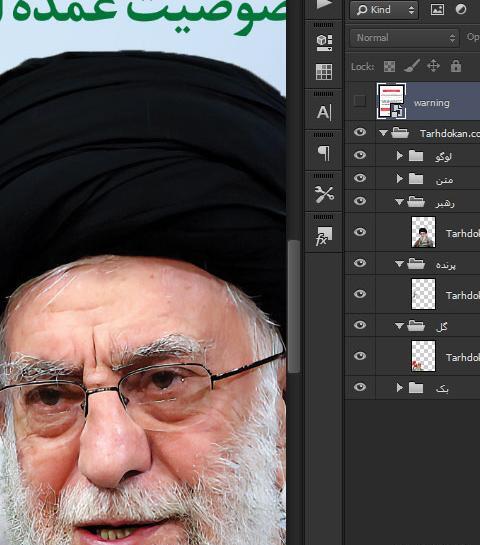
Task: Select the warning layer thumbnail
Action: [x=391, y=101]
